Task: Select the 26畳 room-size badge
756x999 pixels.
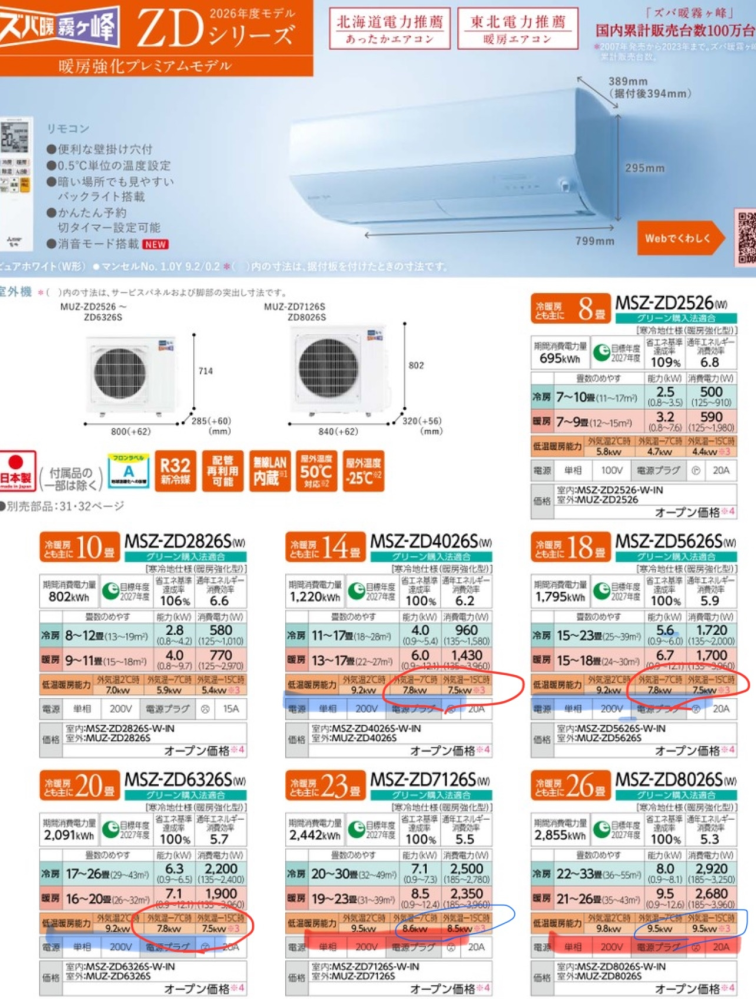Action: [570, 786]
